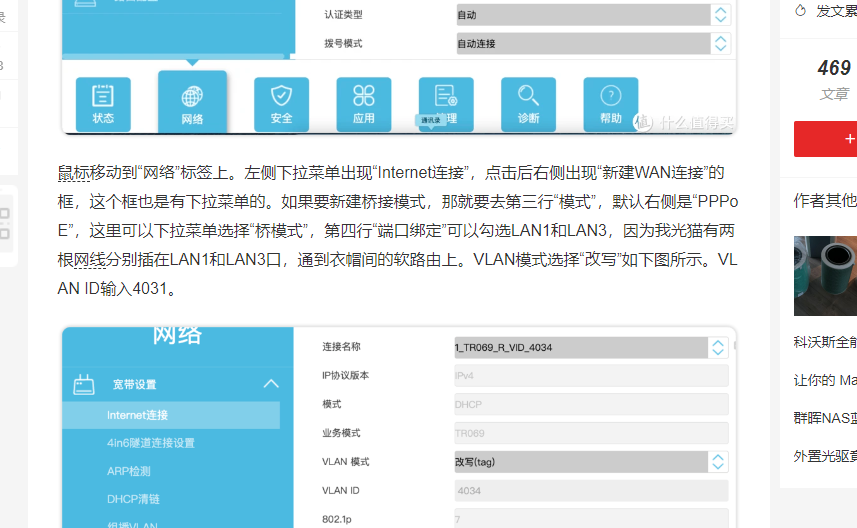Open the 科沃斯 article link
Screen dimensions: 857x528
click(x=825, y=341)
